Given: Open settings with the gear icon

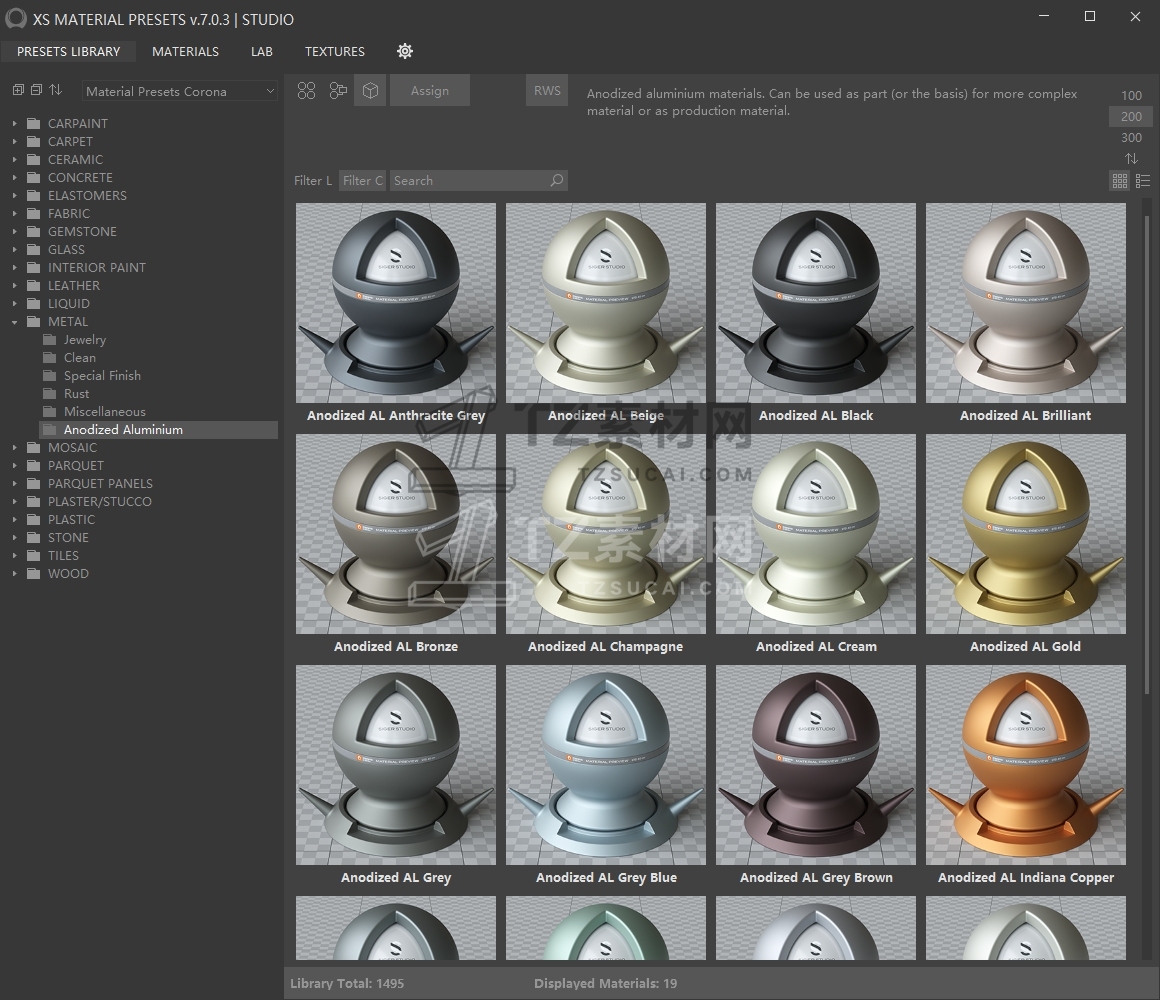Looking at the screenshot, I should tap(405, 51).
